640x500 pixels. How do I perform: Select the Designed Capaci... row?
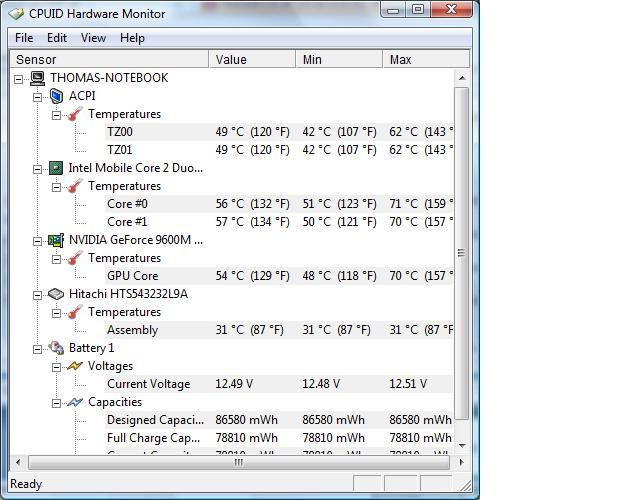[278, 420]
